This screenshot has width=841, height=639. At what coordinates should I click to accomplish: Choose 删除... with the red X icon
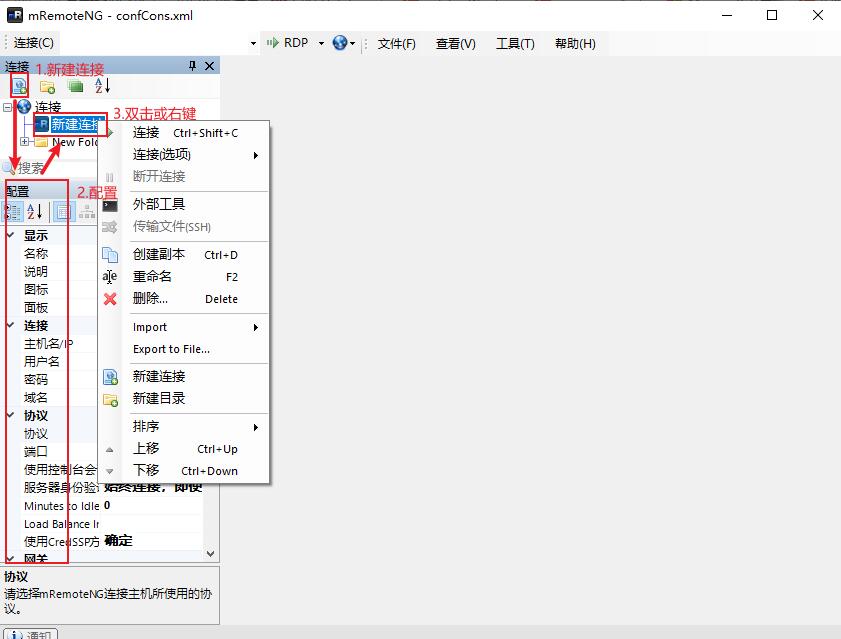click(183, 299)
